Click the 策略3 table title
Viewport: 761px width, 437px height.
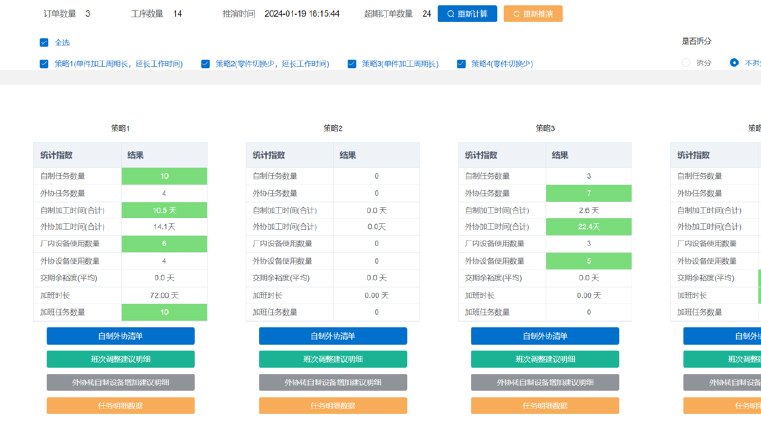pyautogui.click(x=545, y=128)
